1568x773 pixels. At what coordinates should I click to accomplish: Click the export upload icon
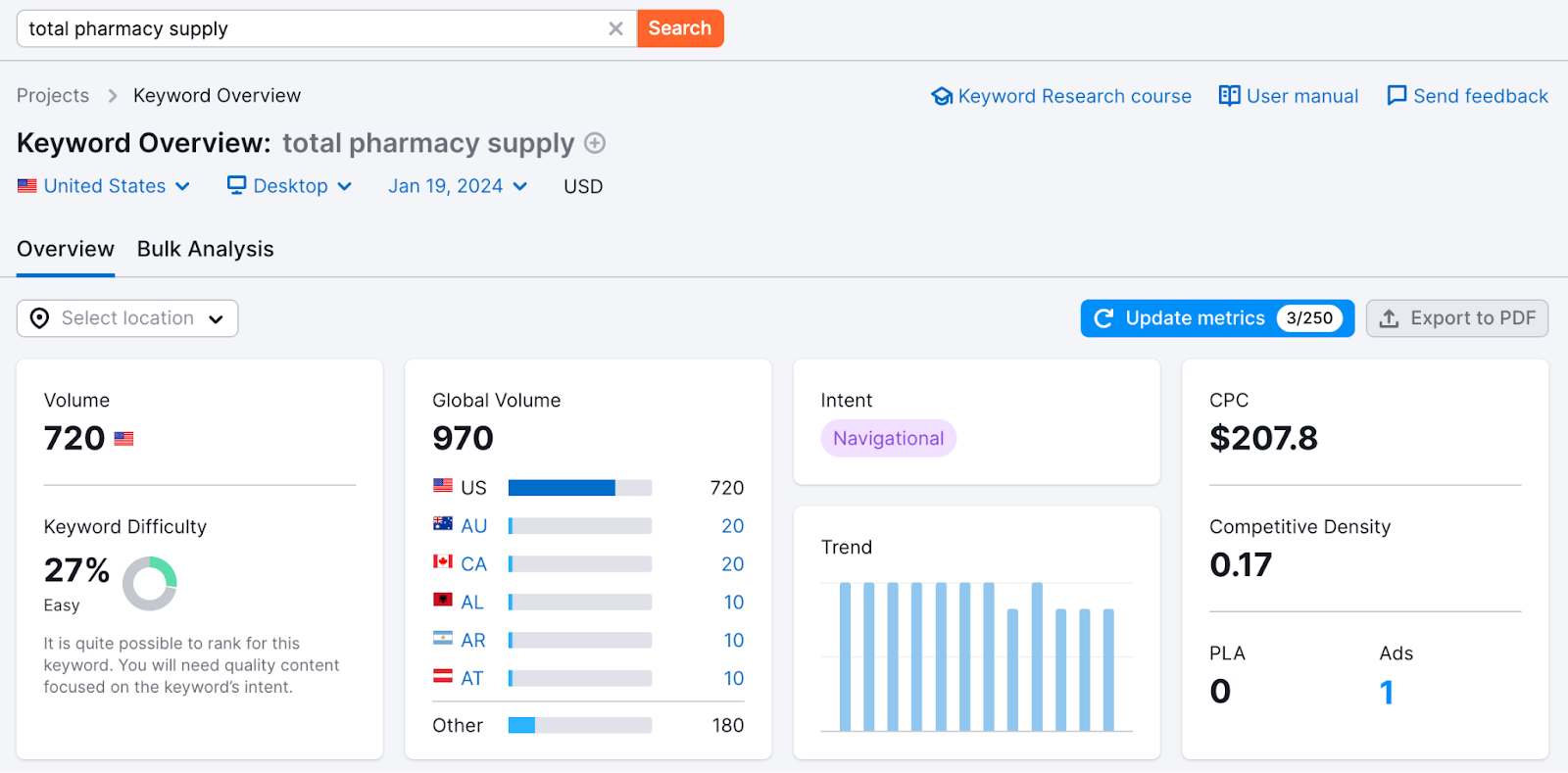point(1389,318)
